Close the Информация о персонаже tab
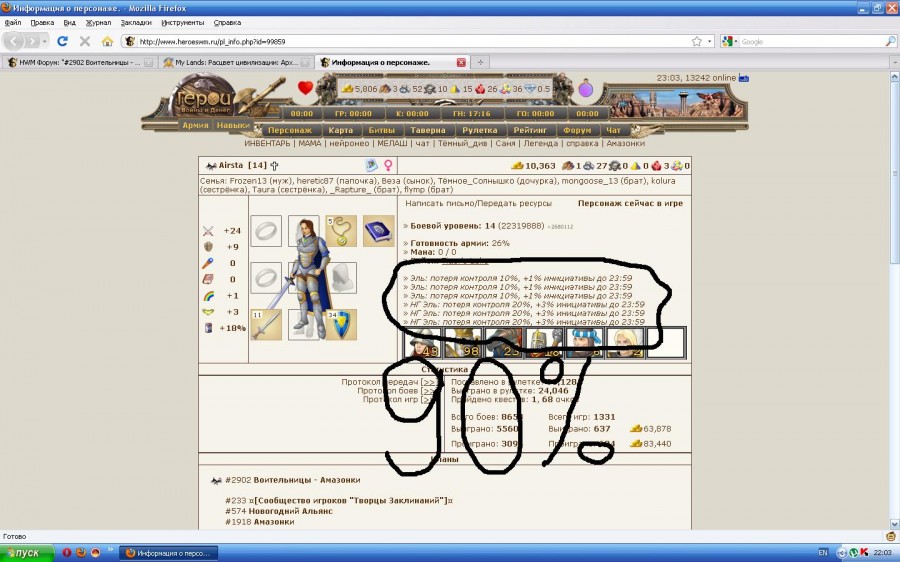This screenshot has height=562, width=900. (x=461, y=62)
